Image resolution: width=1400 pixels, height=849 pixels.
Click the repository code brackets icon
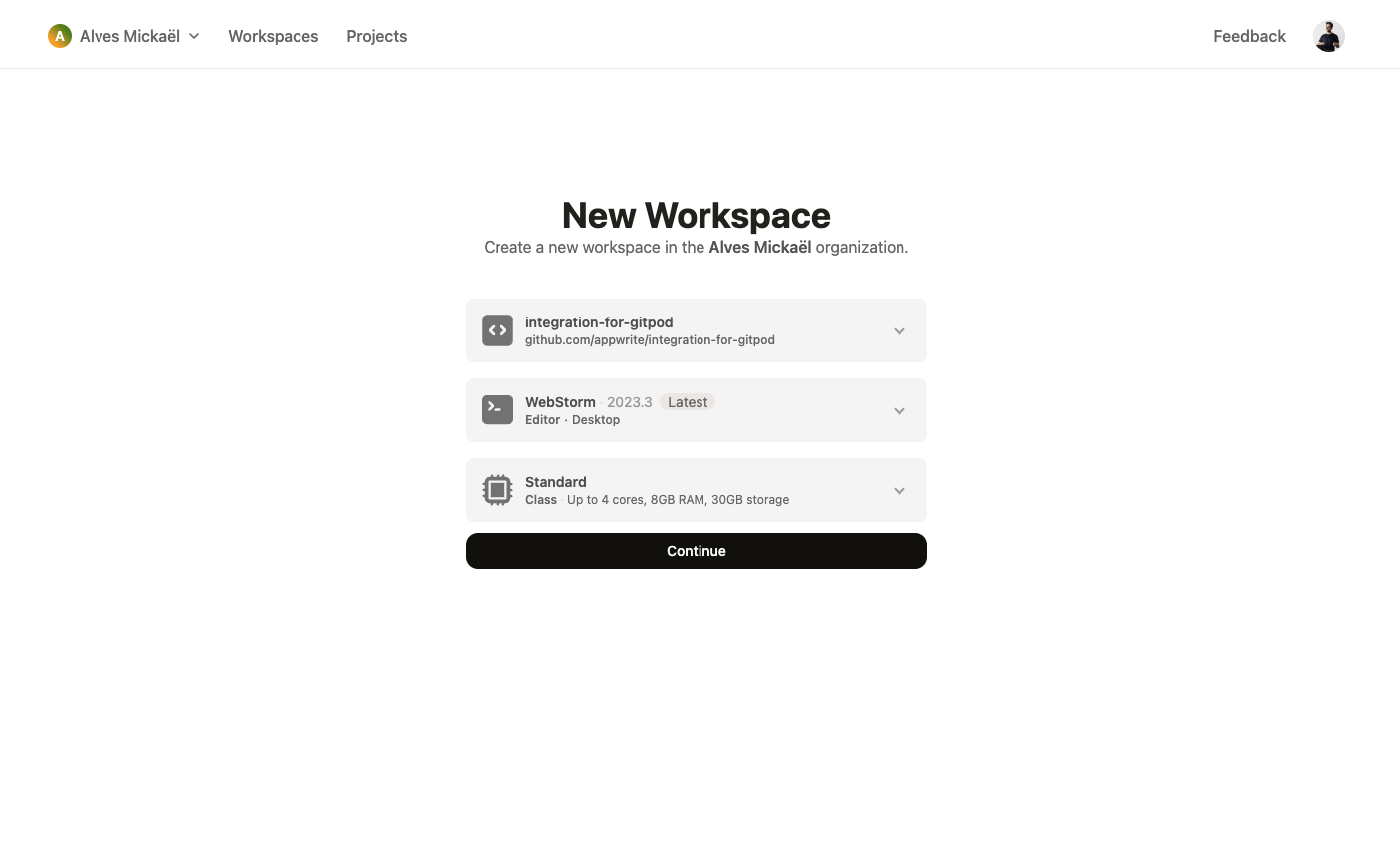[x=498, y=330]
